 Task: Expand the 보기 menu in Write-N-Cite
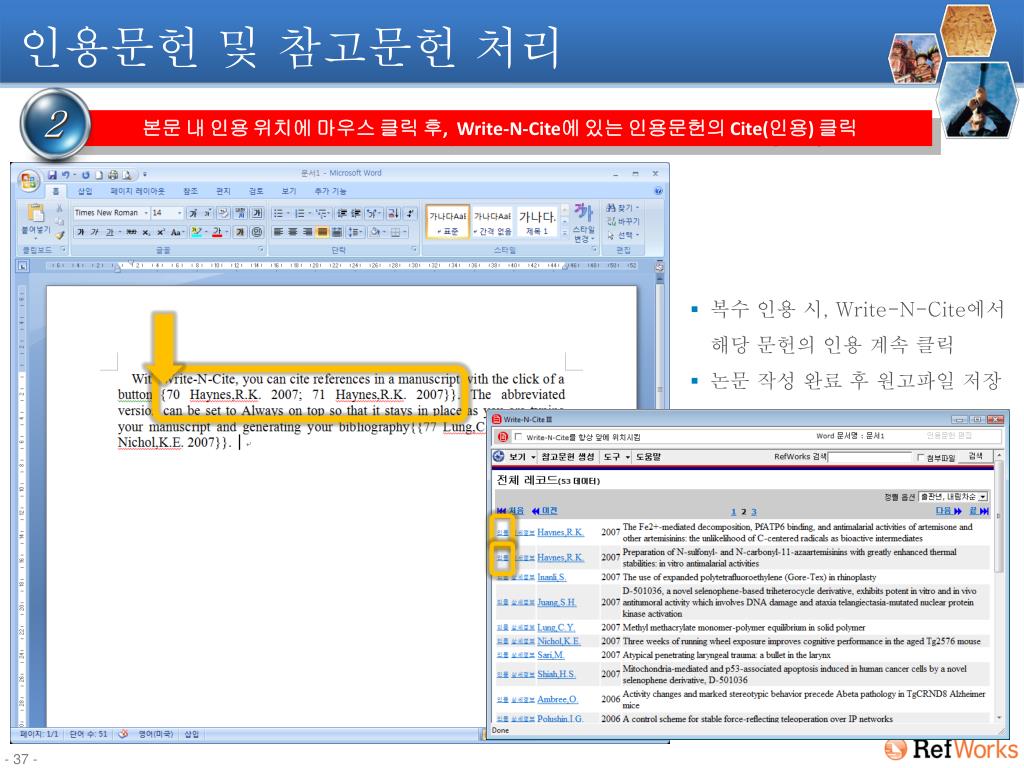click(522, 457)
